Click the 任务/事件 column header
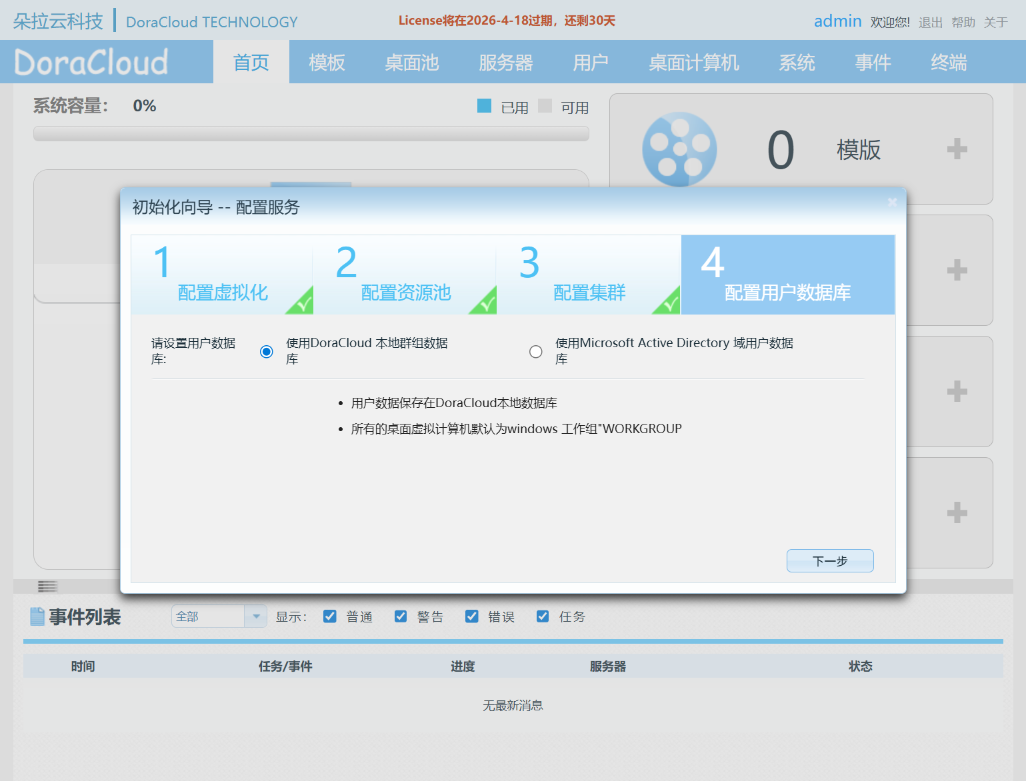The height and width of the screenshot is (781, 1026). [285, 666]
